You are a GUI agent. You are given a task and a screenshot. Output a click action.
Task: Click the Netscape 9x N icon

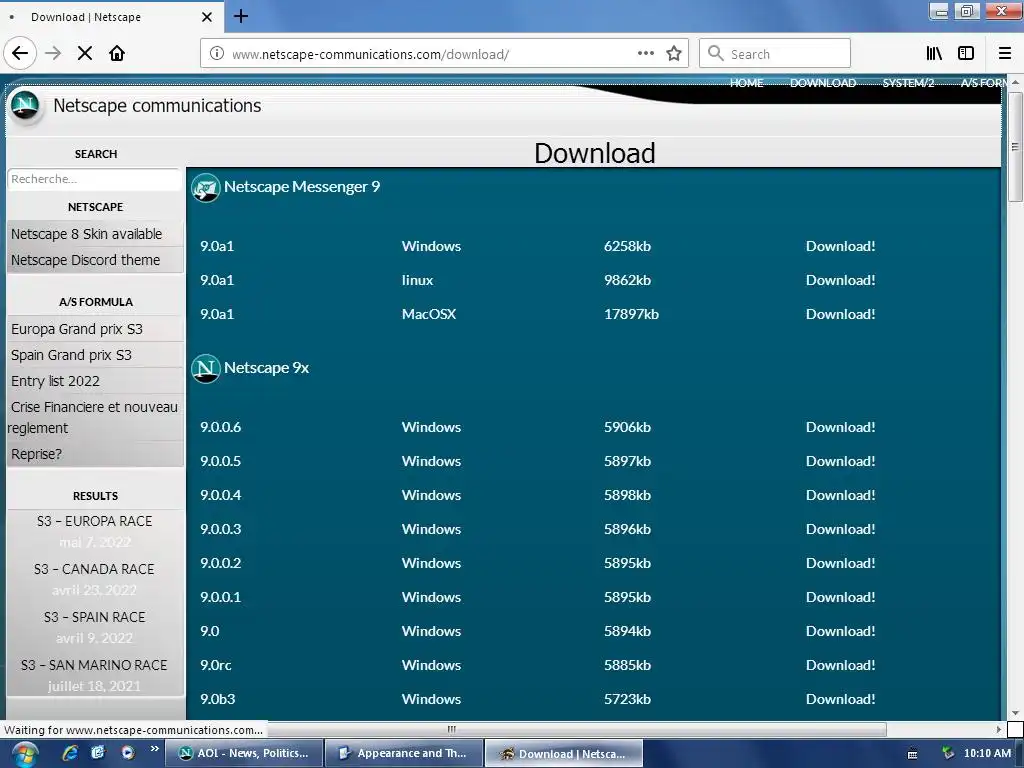point(206,369)
